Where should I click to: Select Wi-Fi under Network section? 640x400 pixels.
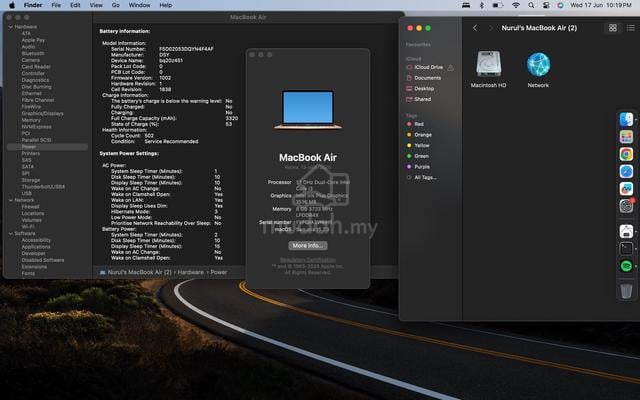28,227
